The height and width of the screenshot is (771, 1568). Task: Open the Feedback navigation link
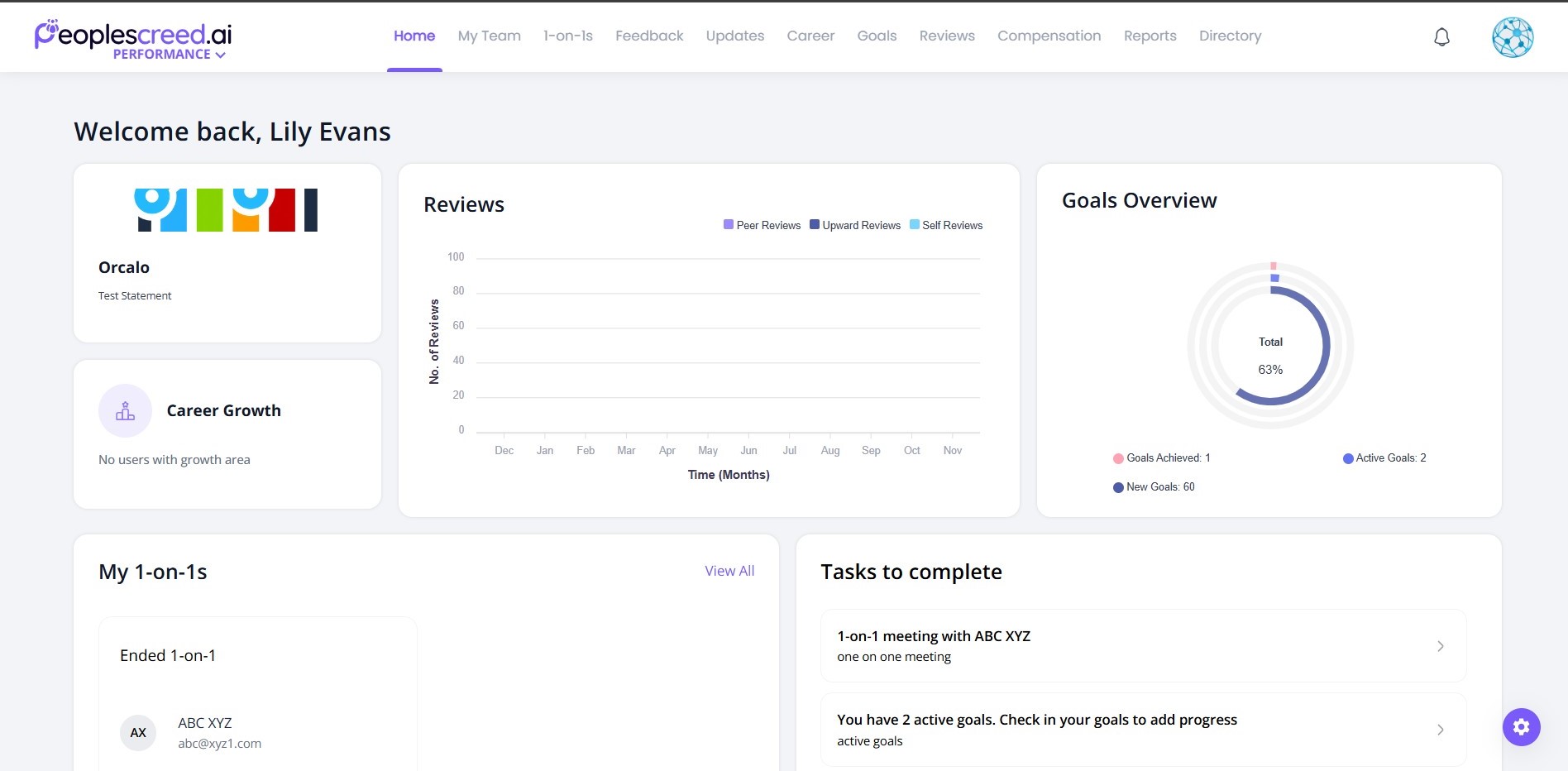649,36
